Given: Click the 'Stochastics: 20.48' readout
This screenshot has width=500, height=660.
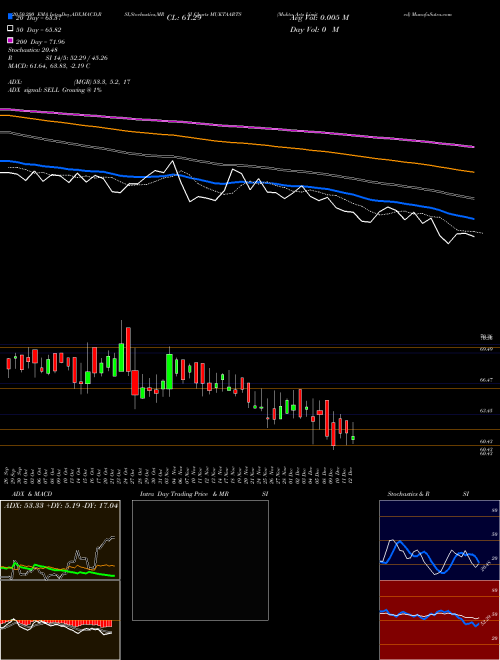Looking at the screenshot, I should [33, 50].
